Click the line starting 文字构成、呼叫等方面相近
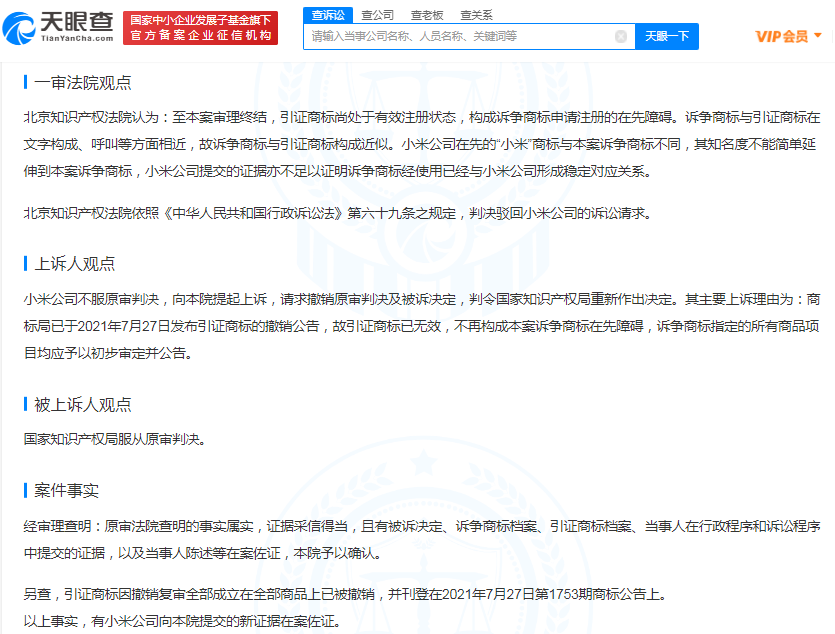This screenshot has width=835, height=634. click(420, 144)
